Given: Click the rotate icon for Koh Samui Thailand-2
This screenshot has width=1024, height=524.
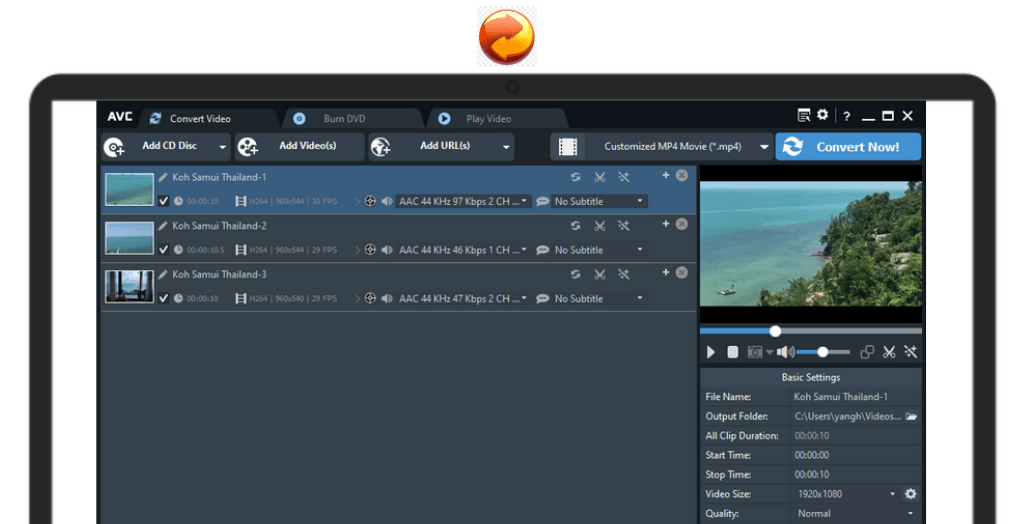Looking at the screenshot, I should [x=575, y=225].
